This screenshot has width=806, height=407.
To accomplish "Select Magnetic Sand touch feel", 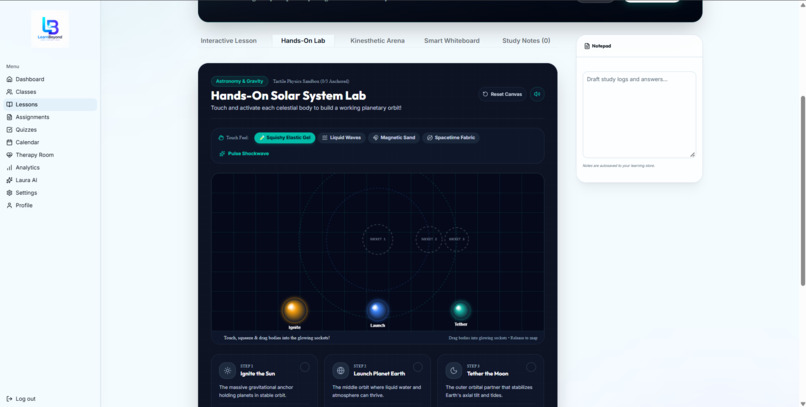I will [394, 138].
